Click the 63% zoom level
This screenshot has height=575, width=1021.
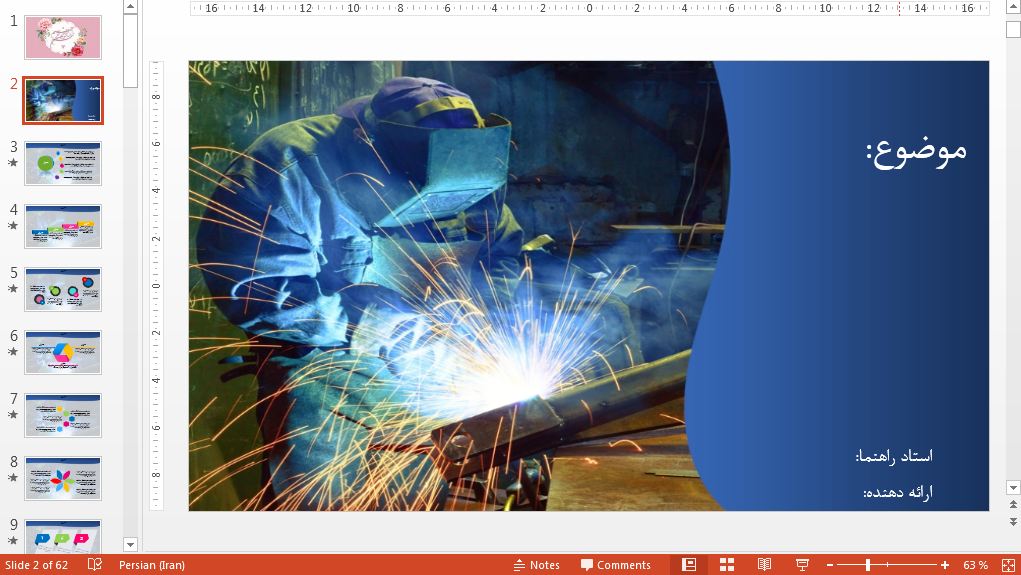tap(975, 565)
